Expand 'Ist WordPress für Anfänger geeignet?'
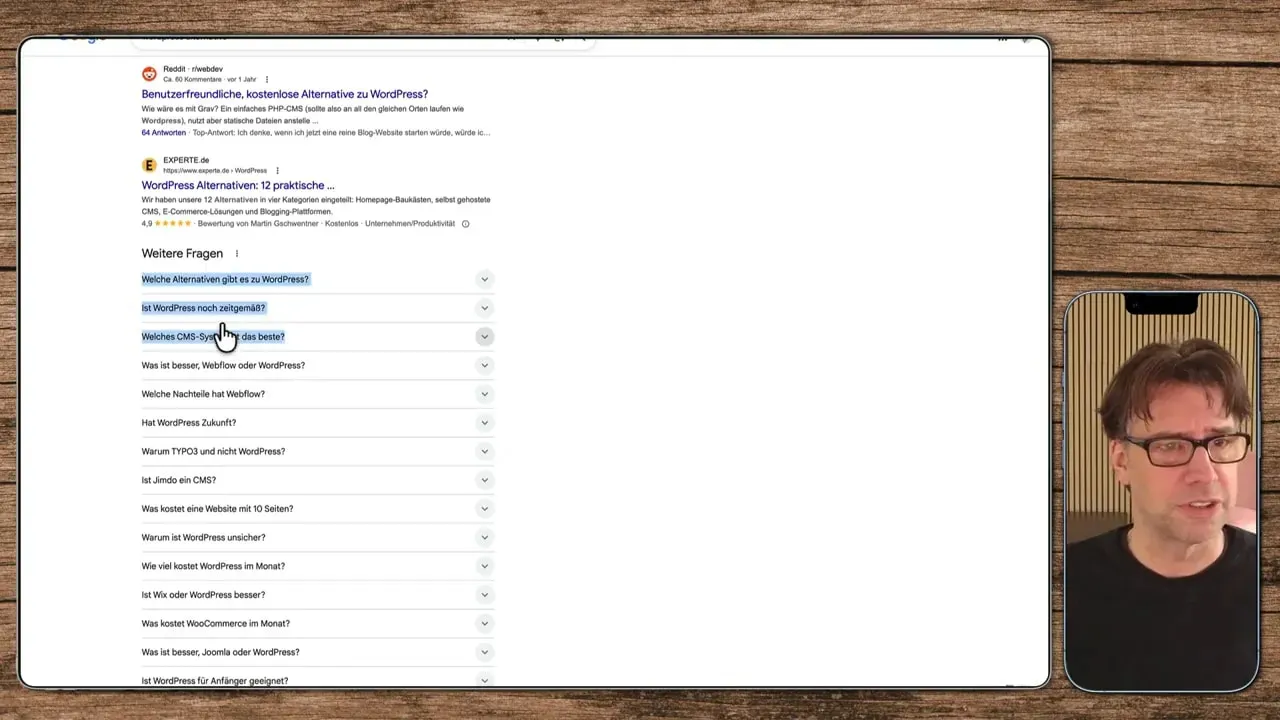The width and height of the screenshot is (1280, 720). (484, 680)
